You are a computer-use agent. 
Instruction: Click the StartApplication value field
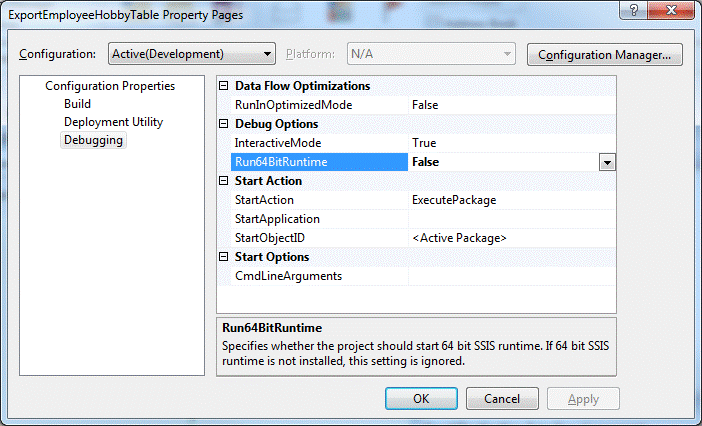tap(510, 219)
